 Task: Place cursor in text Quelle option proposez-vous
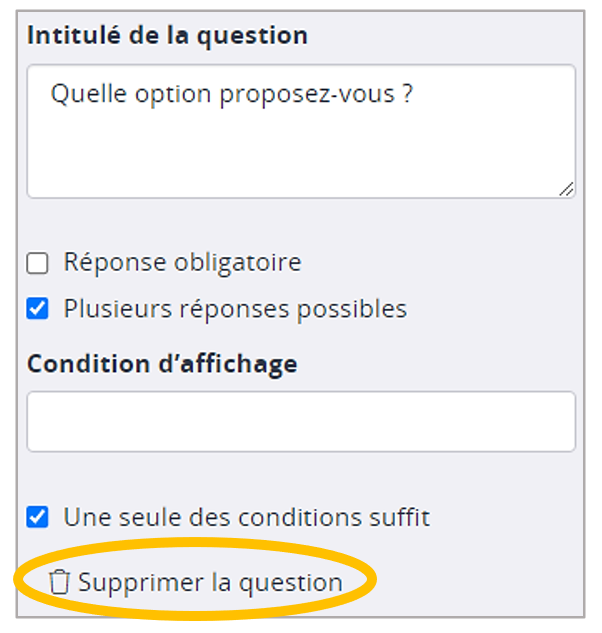(232, 95)
